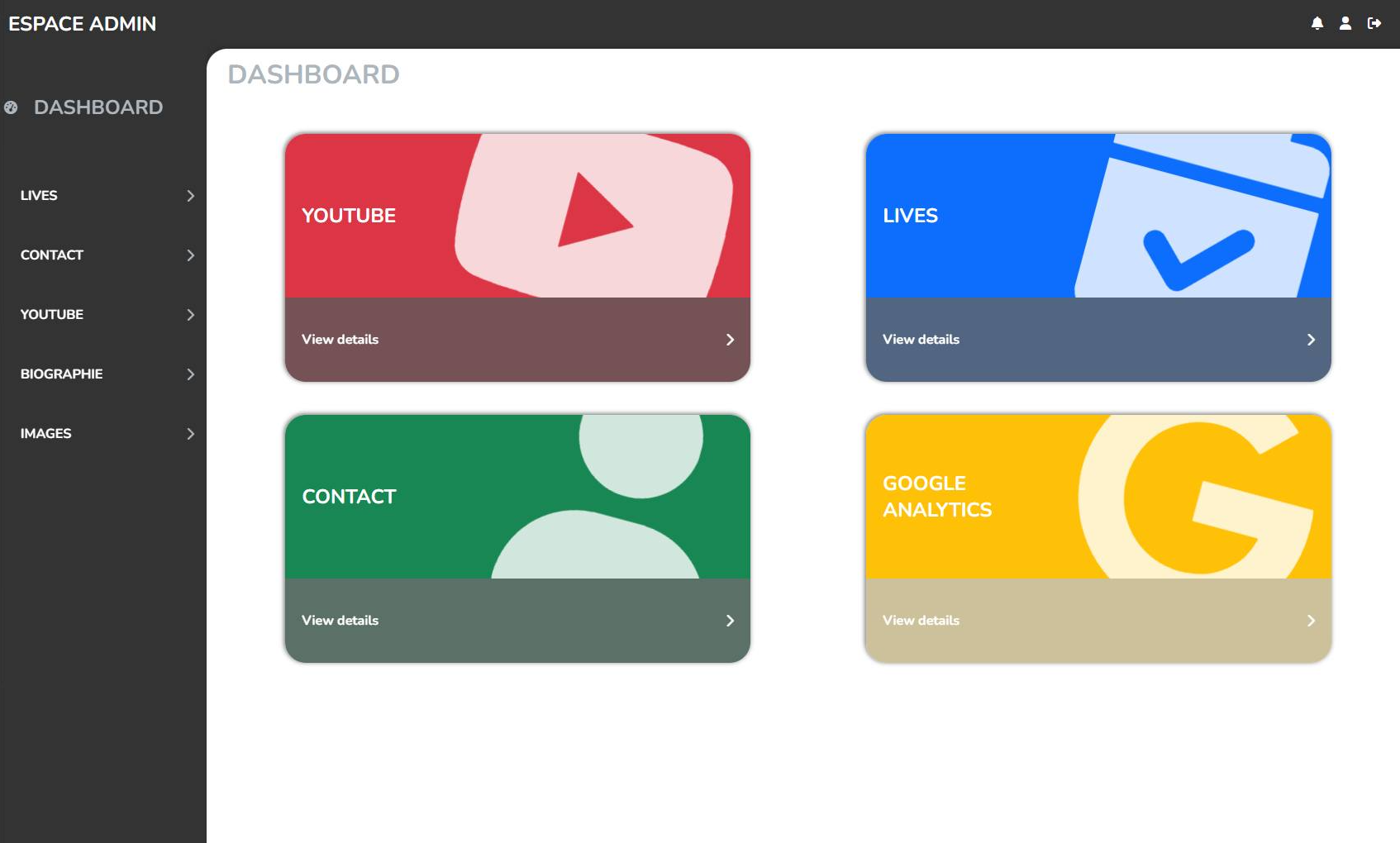Open the DASHBOARD sidebar item

click(98, 107)
